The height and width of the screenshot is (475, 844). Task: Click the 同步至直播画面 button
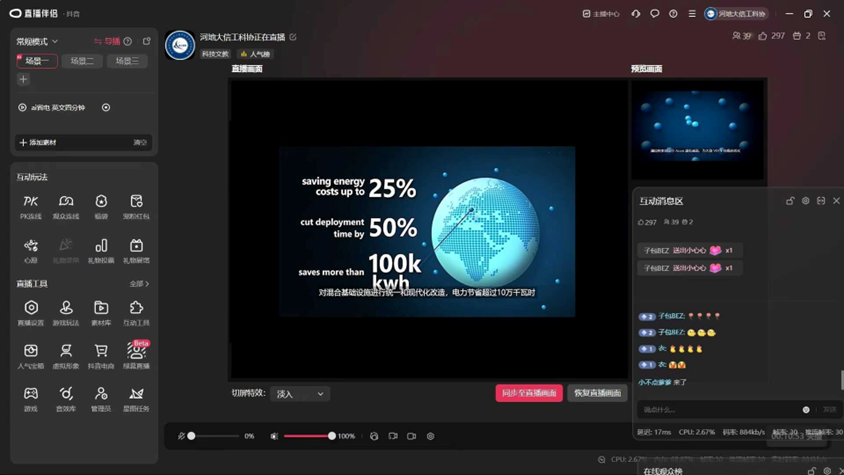point(529,393)
